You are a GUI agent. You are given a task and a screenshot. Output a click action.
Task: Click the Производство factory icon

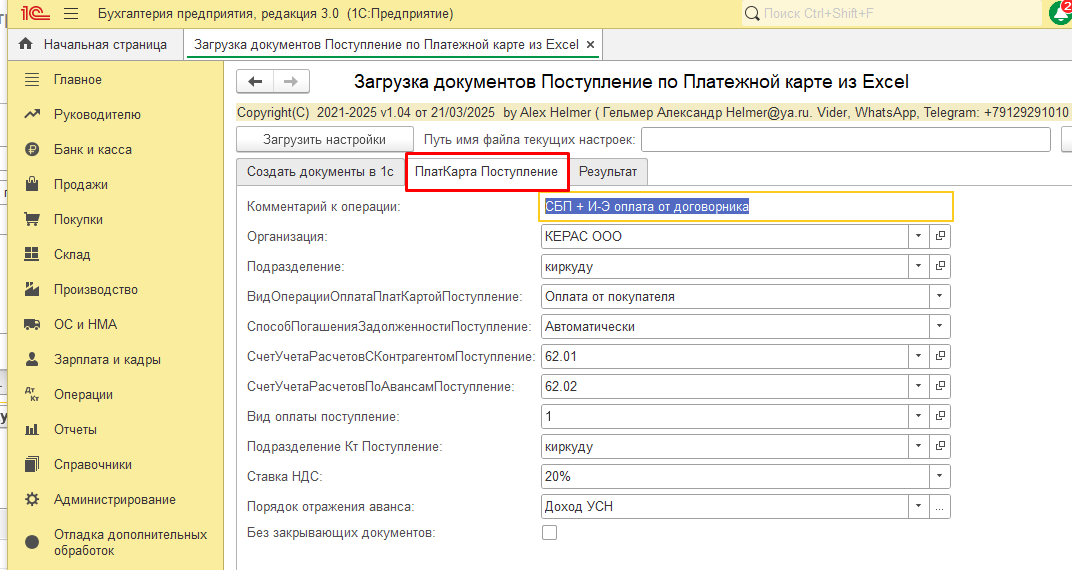click(x=32, y=289)
